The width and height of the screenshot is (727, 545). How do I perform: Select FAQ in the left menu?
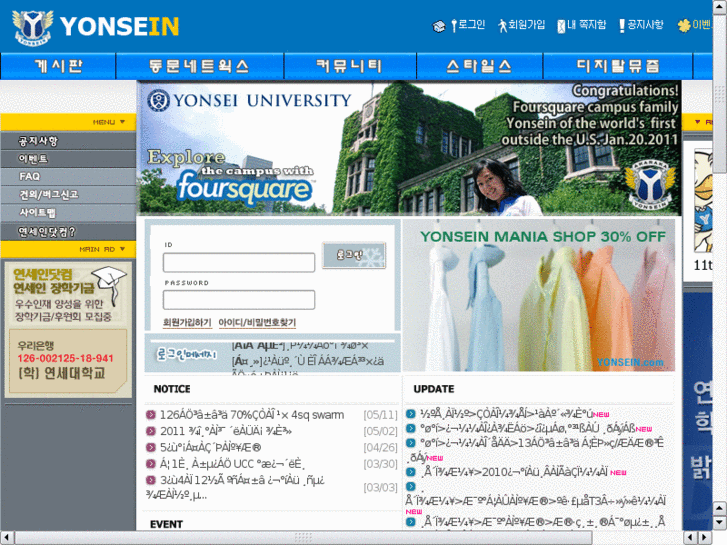tap(68, 177)
